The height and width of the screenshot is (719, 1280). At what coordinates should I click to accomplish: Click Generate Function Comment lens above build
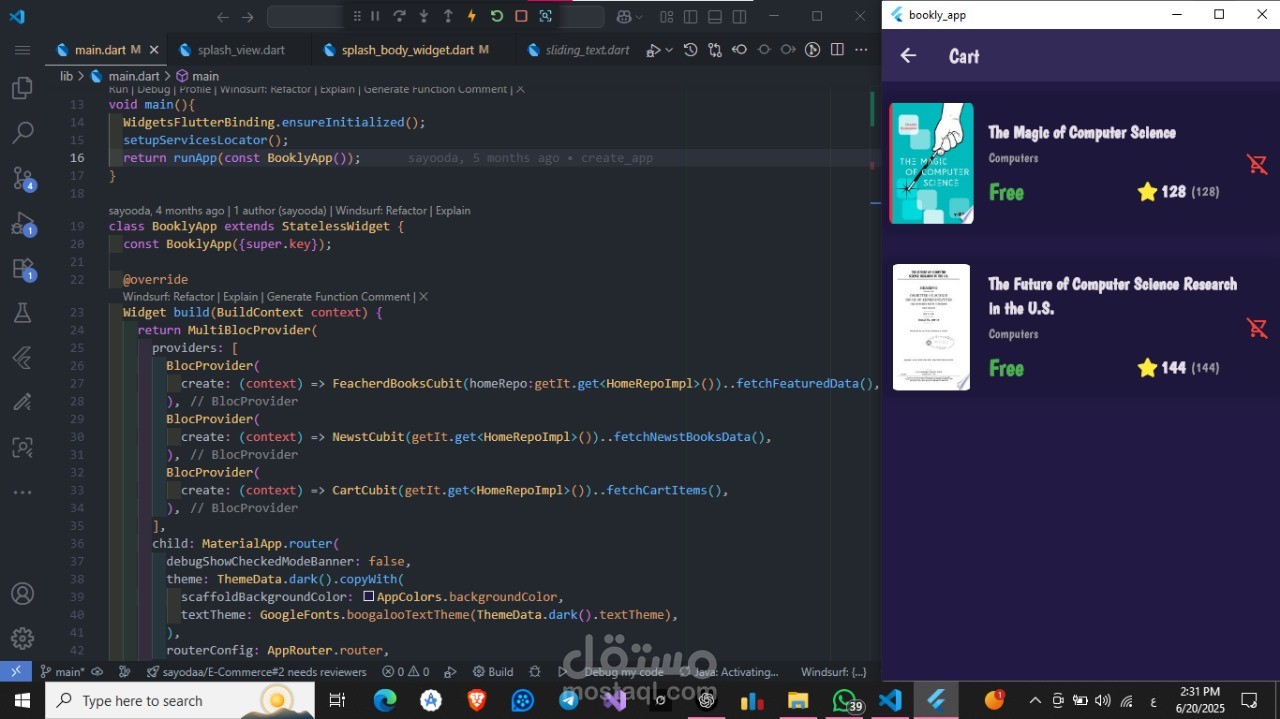pos(337,297)
